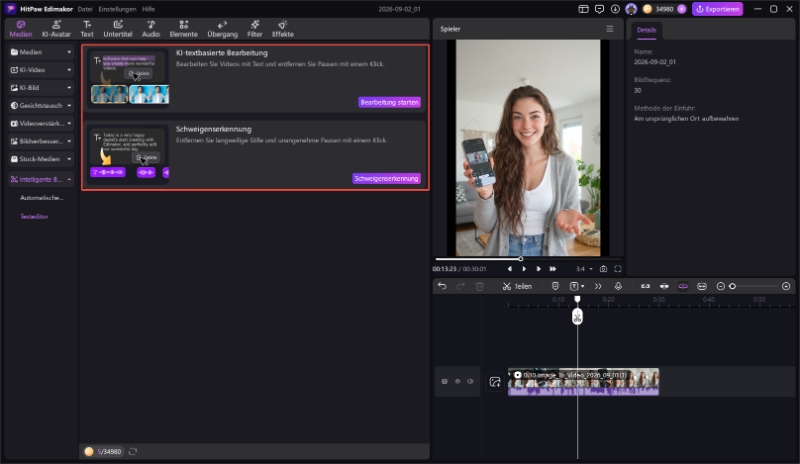Collapse the Intelligente B... sidebar section
This screenshot has width=800, height=464.
coord(69,180)
